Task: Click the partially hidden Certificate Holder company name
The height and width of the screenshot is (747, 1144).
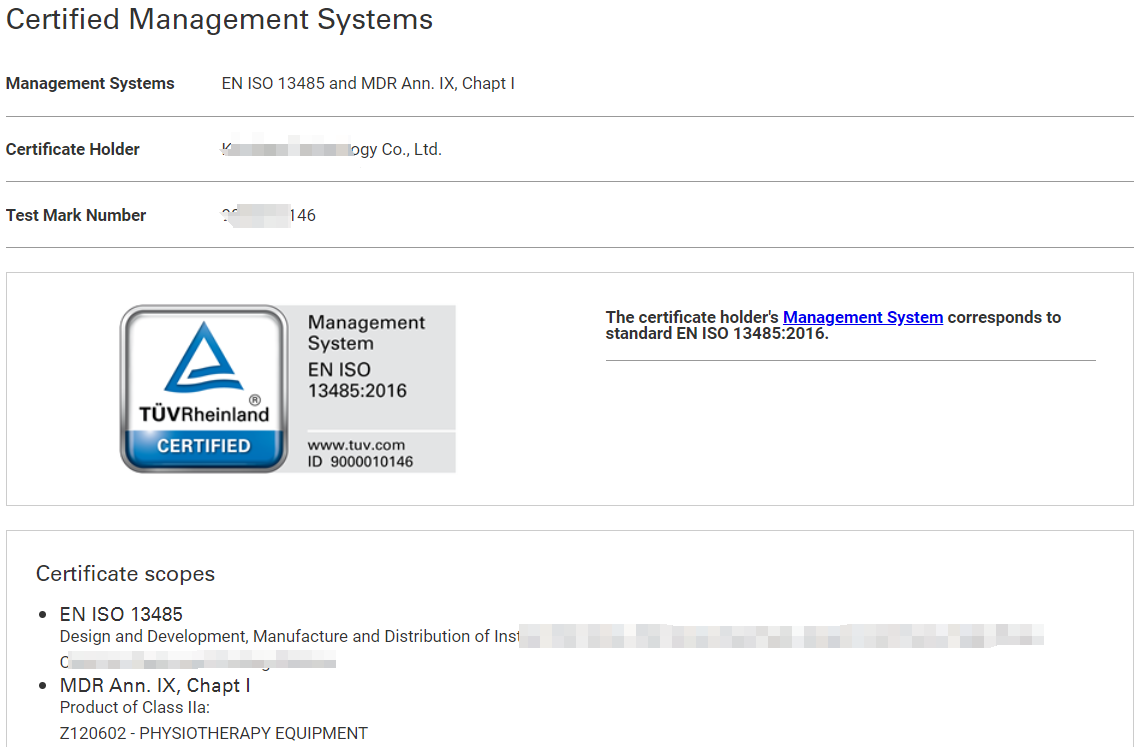Action: 332,150
